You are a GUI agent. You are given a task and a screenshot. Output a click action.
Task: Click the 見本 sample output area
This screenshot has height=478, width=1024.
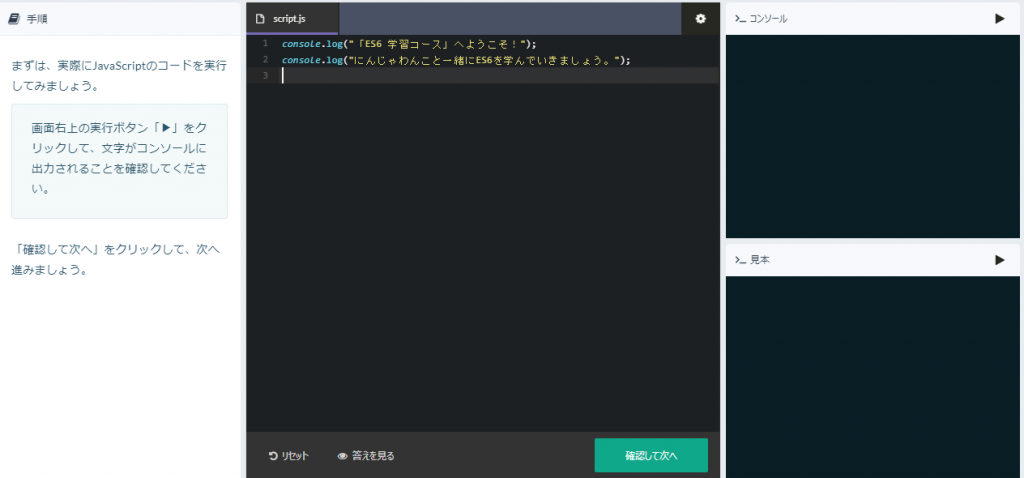tap(872, 377)
